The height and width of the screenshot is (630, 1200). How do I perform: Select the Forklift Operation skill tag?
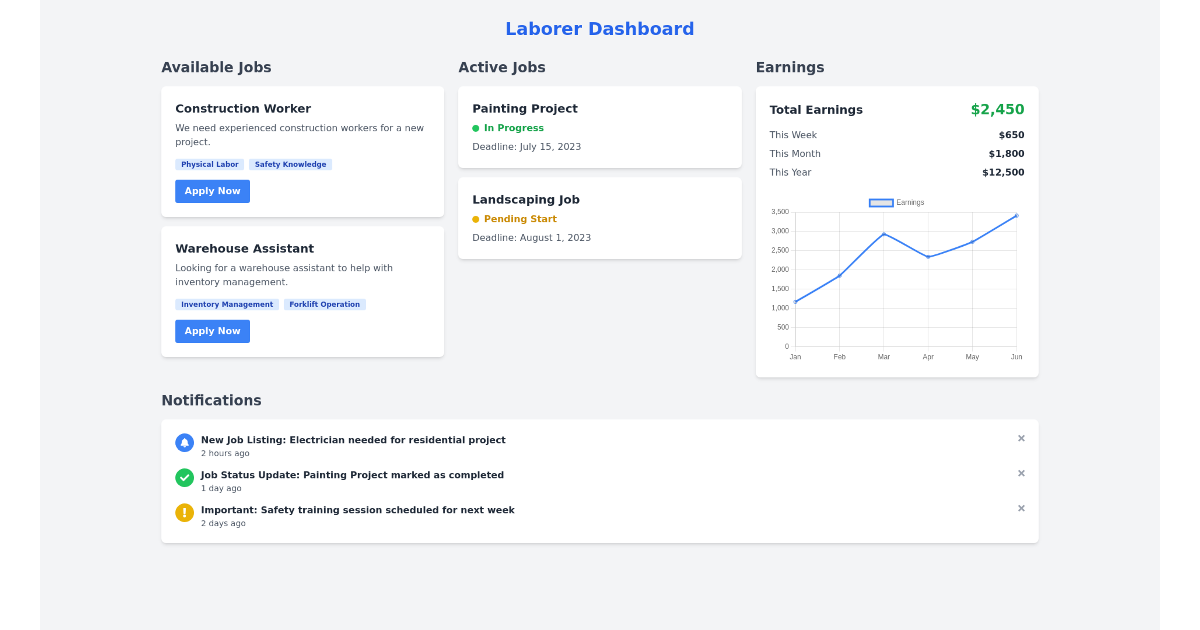[x=325, y=304]
